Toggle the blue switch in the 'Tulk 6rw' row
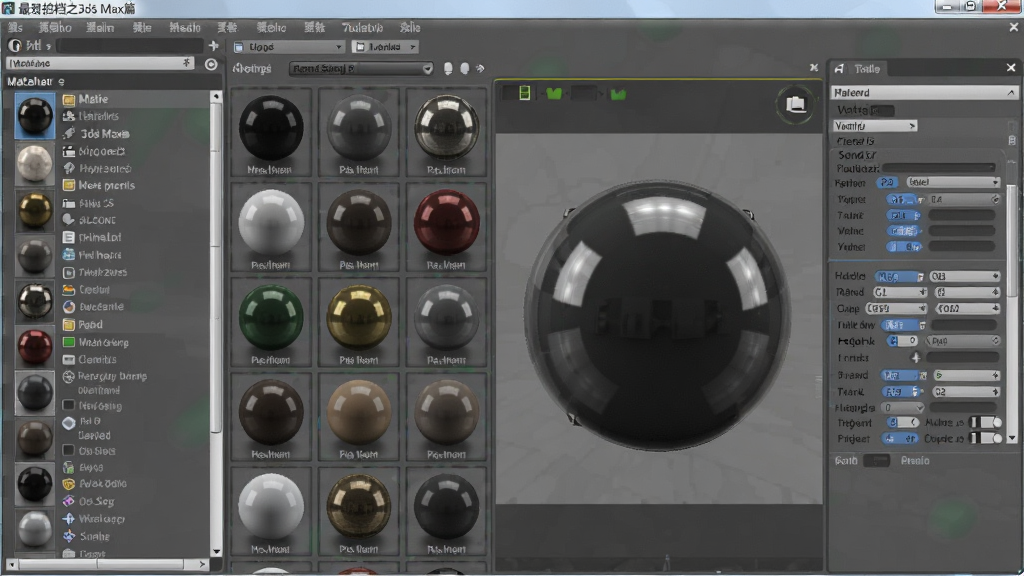Viewport: 1024px width, 576px height. pyautogui.click(x=903, y=325)
